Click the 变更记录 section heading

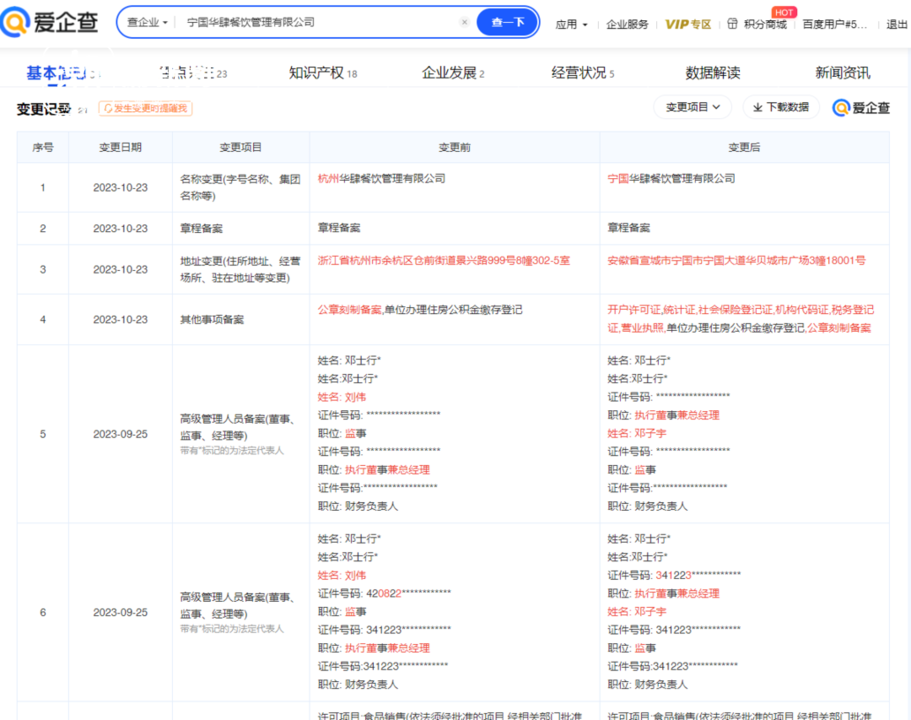point(44,109)
